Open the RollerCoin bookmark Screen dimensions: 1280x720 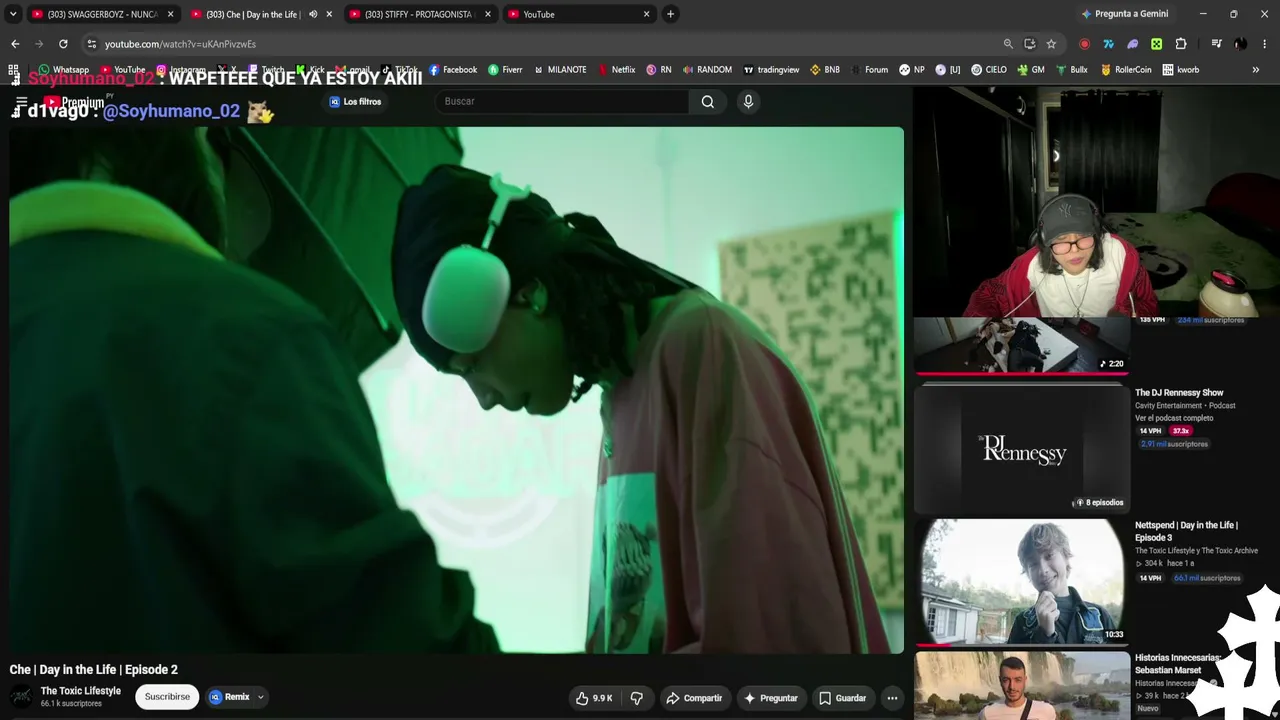[x=1126, y=70]
